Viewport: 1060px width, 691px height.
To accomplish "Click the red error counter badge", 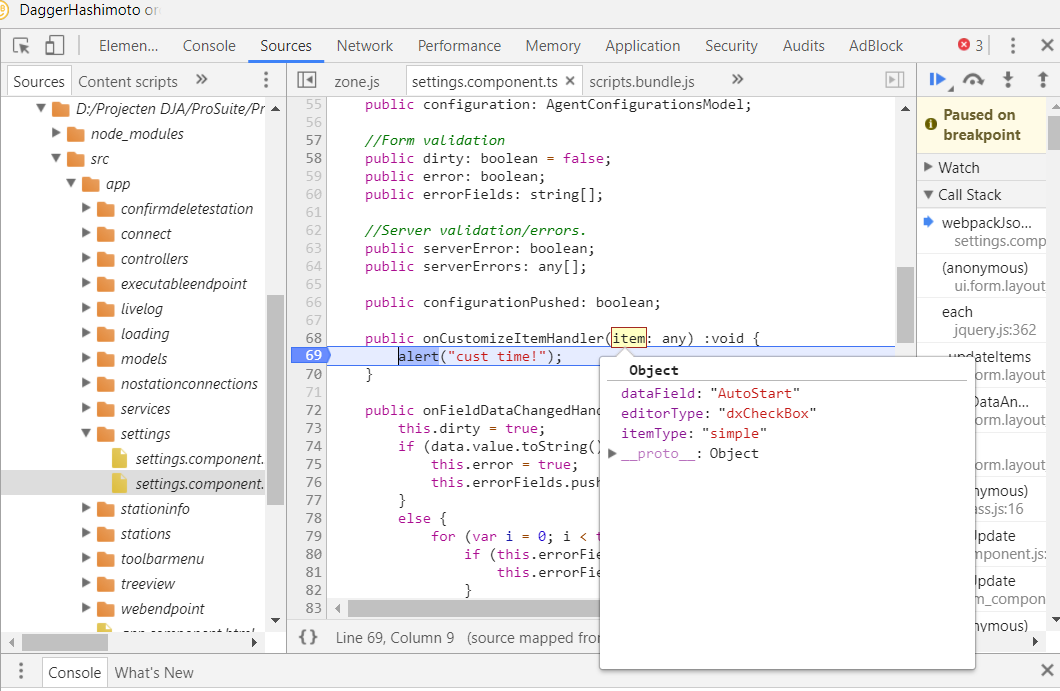I will pos(966,45).
